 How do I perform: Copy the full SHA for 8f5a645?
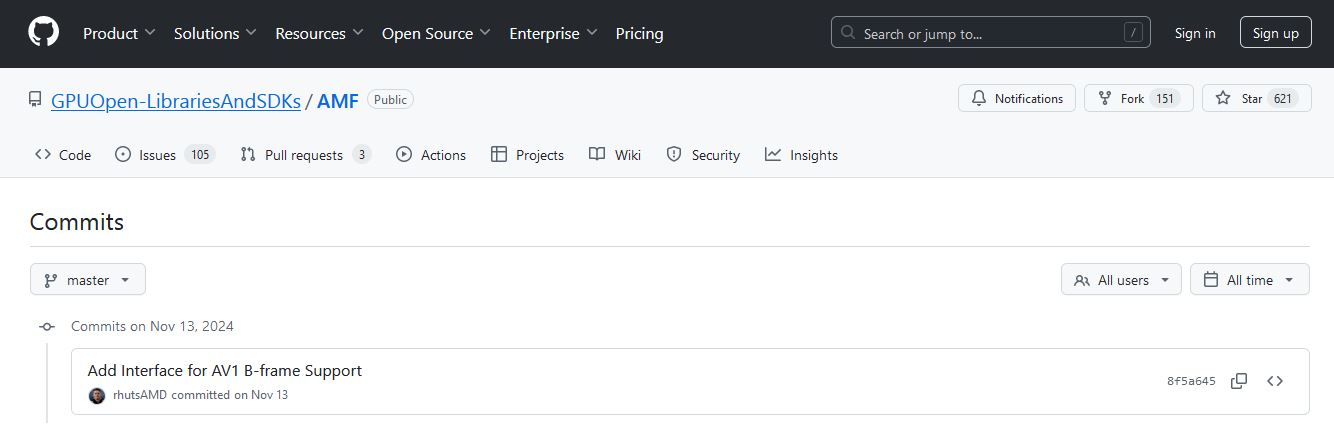point(1239,381)
